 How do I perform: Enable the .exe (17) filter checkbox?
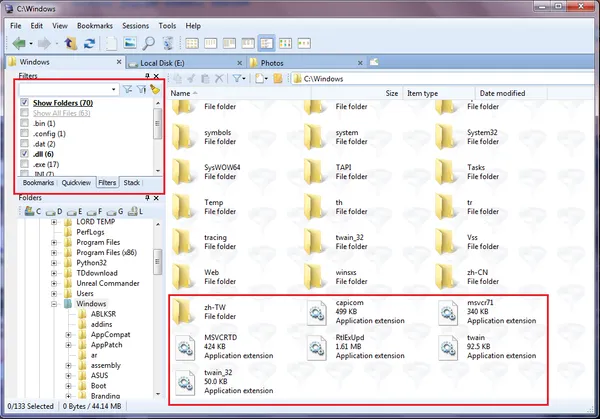click(24, 164)
